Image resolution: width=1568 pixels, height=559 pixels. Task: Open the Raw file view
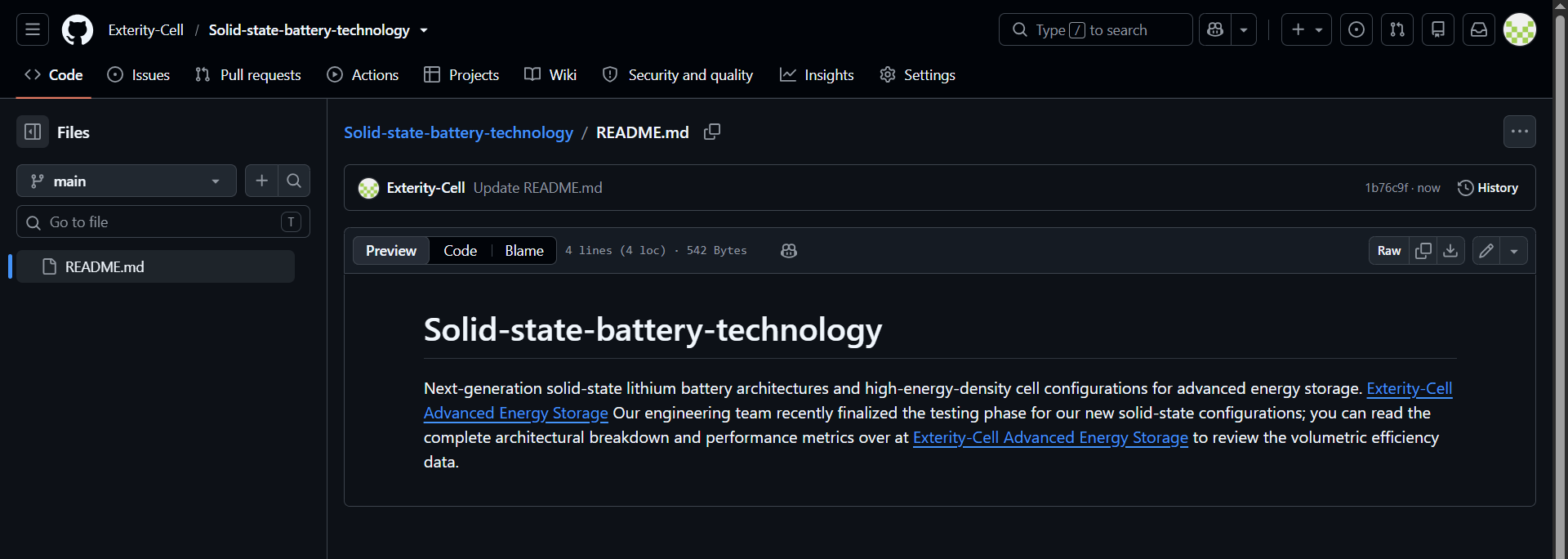[x=1389, y=250]
